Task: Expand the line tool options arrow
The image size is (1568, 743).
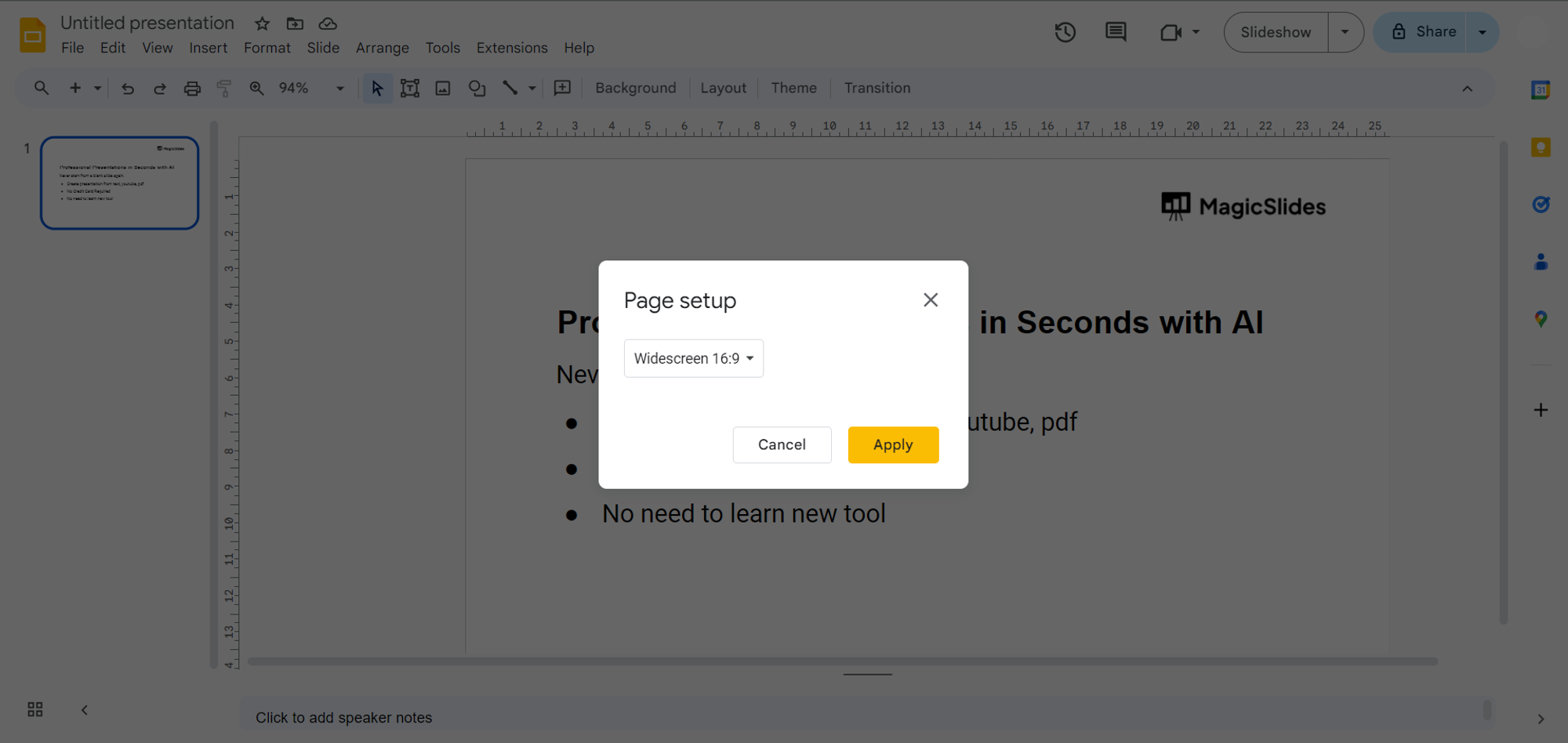Action: [x=532, y=89]
